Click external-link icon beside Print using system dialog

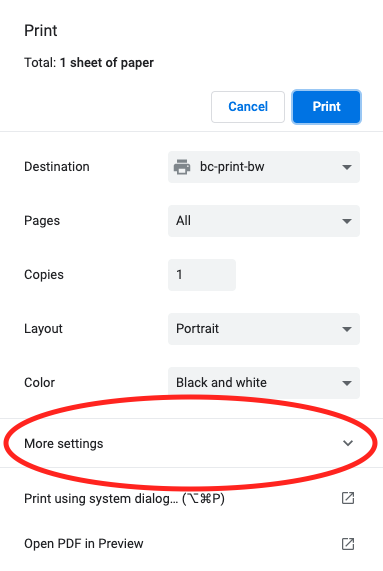click(x=348, y=498)
